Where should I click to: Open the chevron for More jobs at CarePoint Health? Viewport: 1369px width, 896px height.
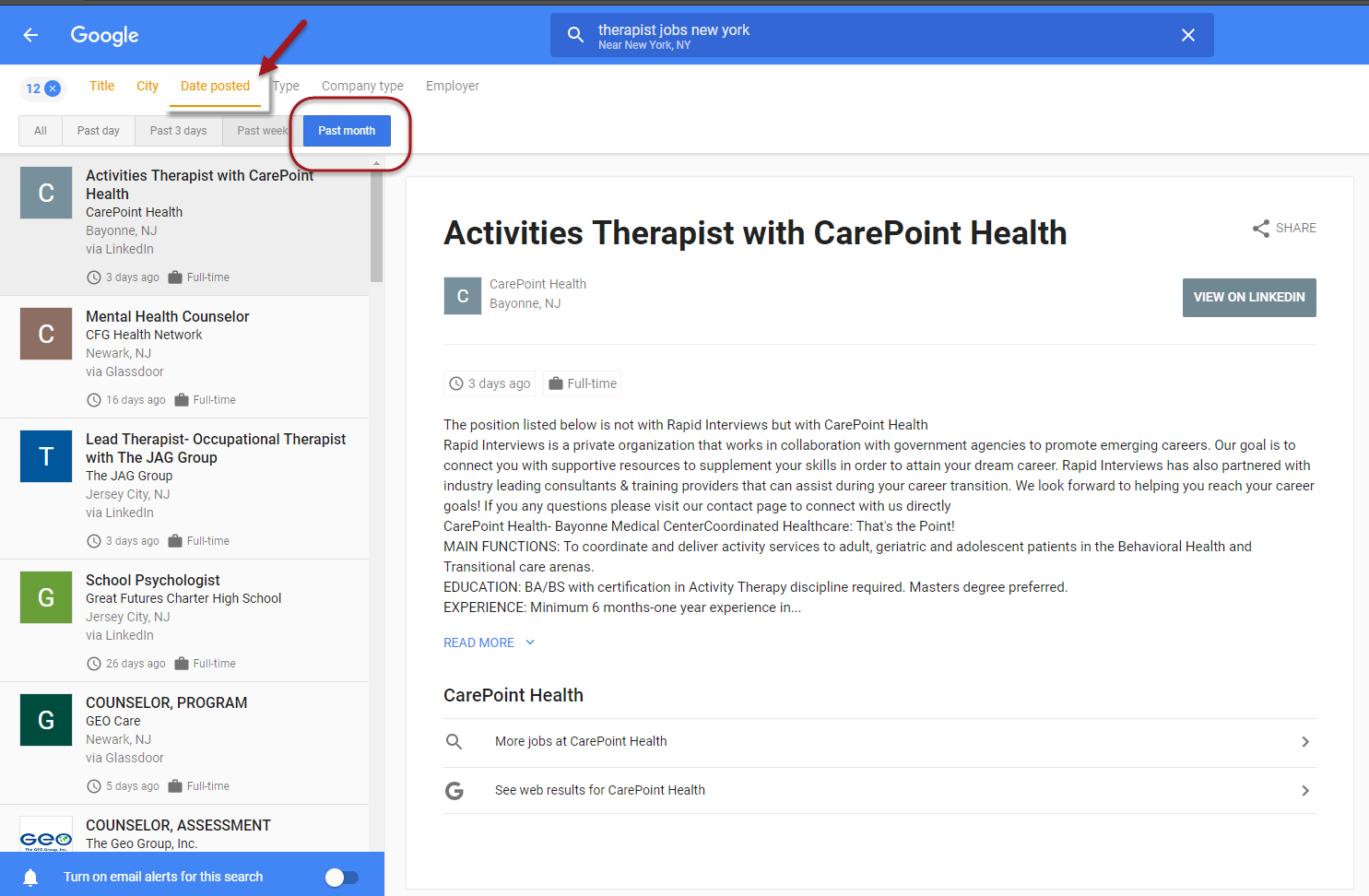click(1305, 742)
